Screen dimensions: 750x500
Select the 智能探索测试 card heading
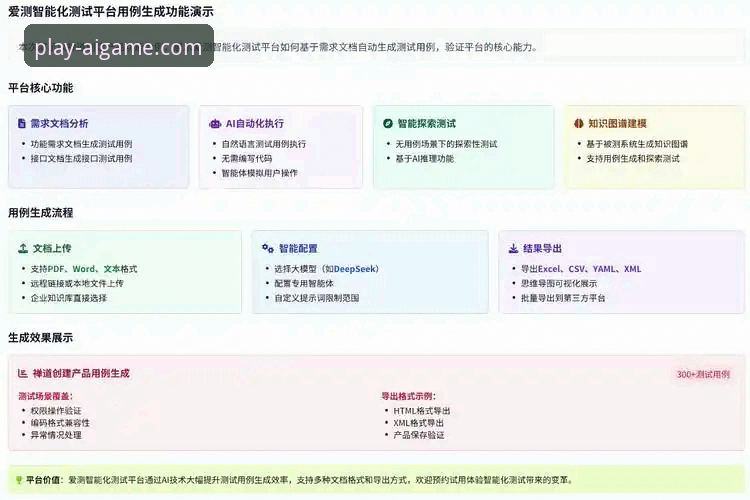point(427,123)
